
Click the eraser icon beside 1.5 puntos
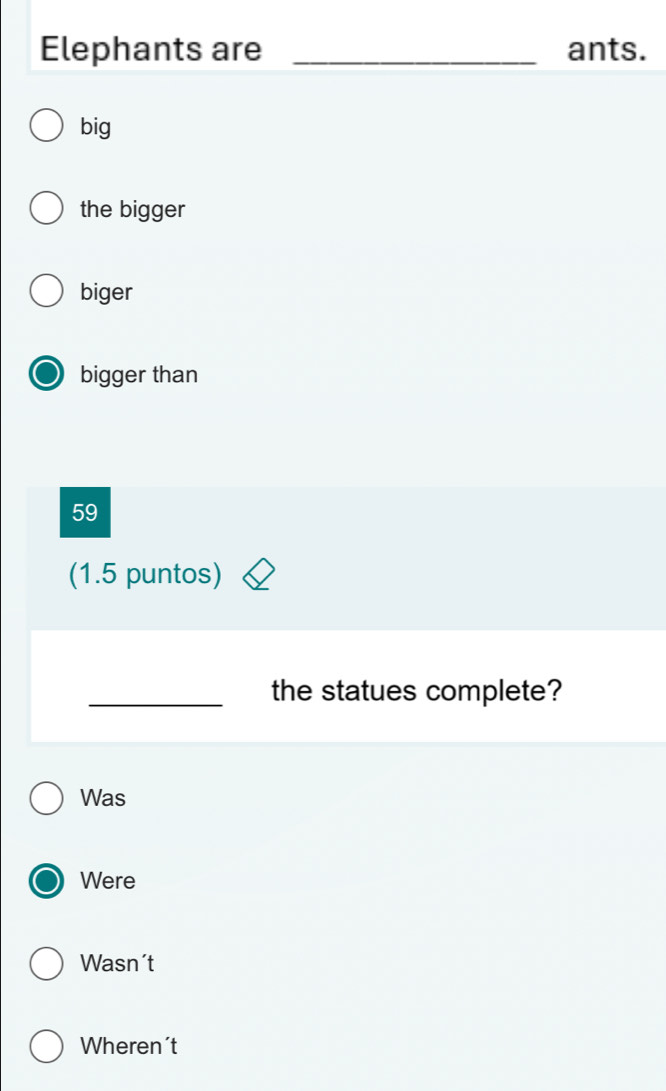(259, 575)
